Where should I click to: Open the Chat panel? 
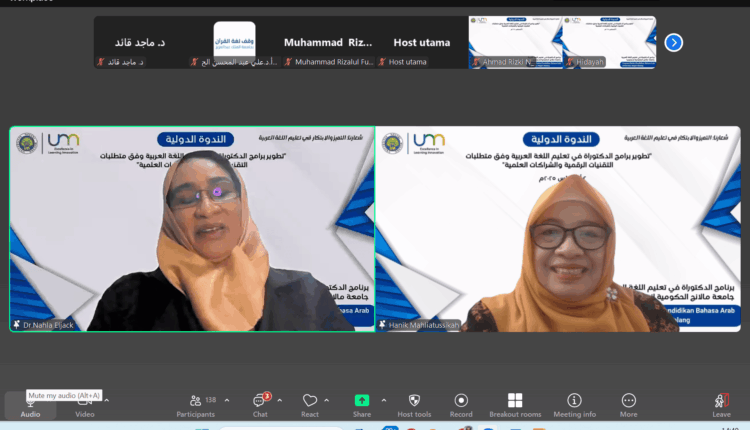259,404
